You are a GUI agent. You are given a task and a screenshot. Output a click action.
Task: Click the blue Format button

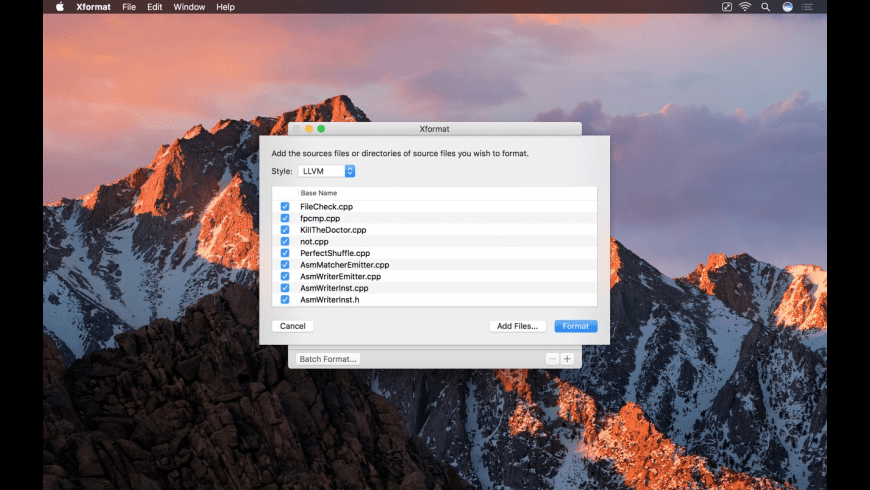pyautogui.click(x=575, y=326)
